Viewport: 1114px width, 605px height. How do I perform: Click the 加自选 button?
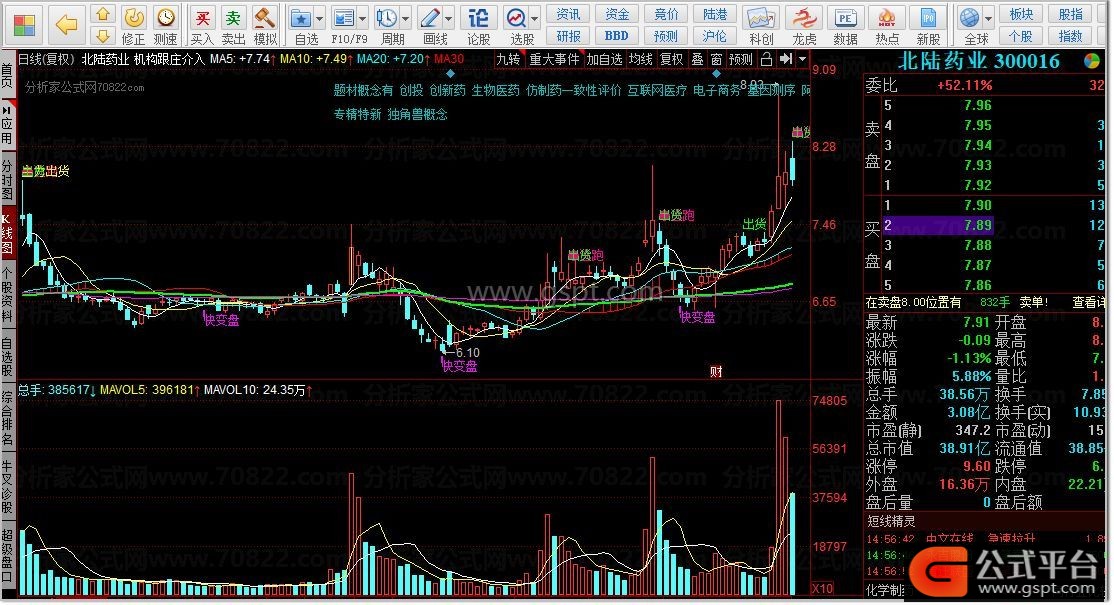pyautogui.click(x=605, y=60)
